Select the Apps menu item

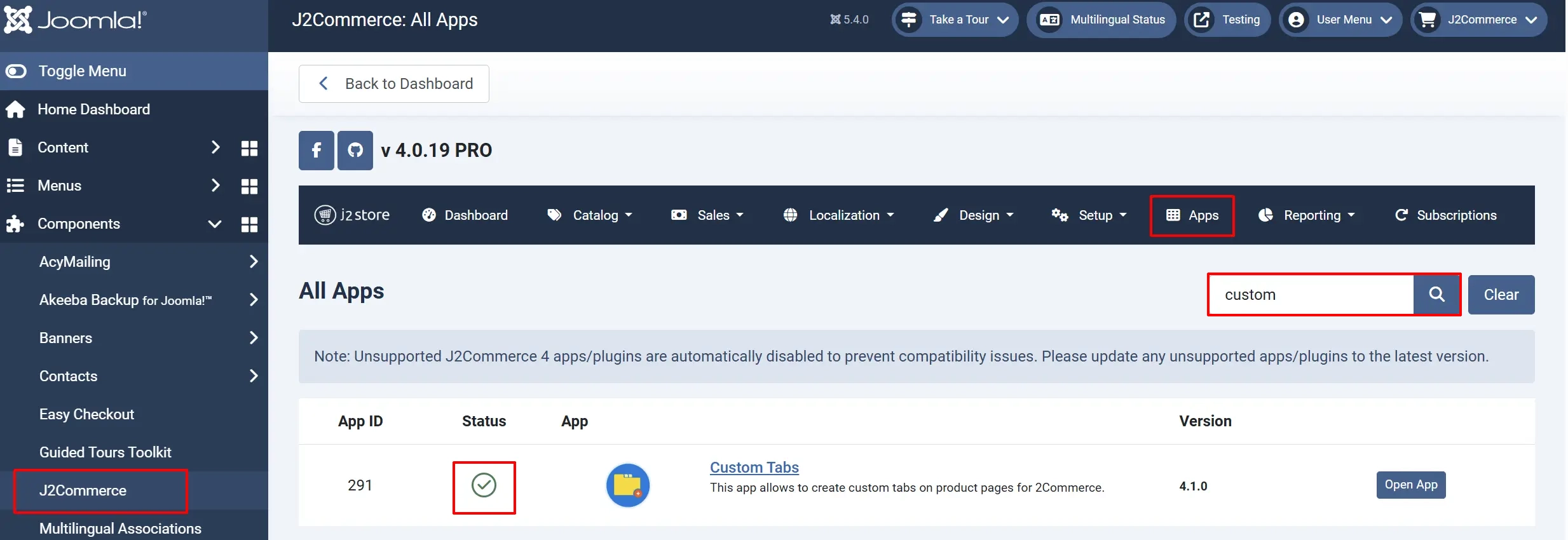[x=1192, y=215]
